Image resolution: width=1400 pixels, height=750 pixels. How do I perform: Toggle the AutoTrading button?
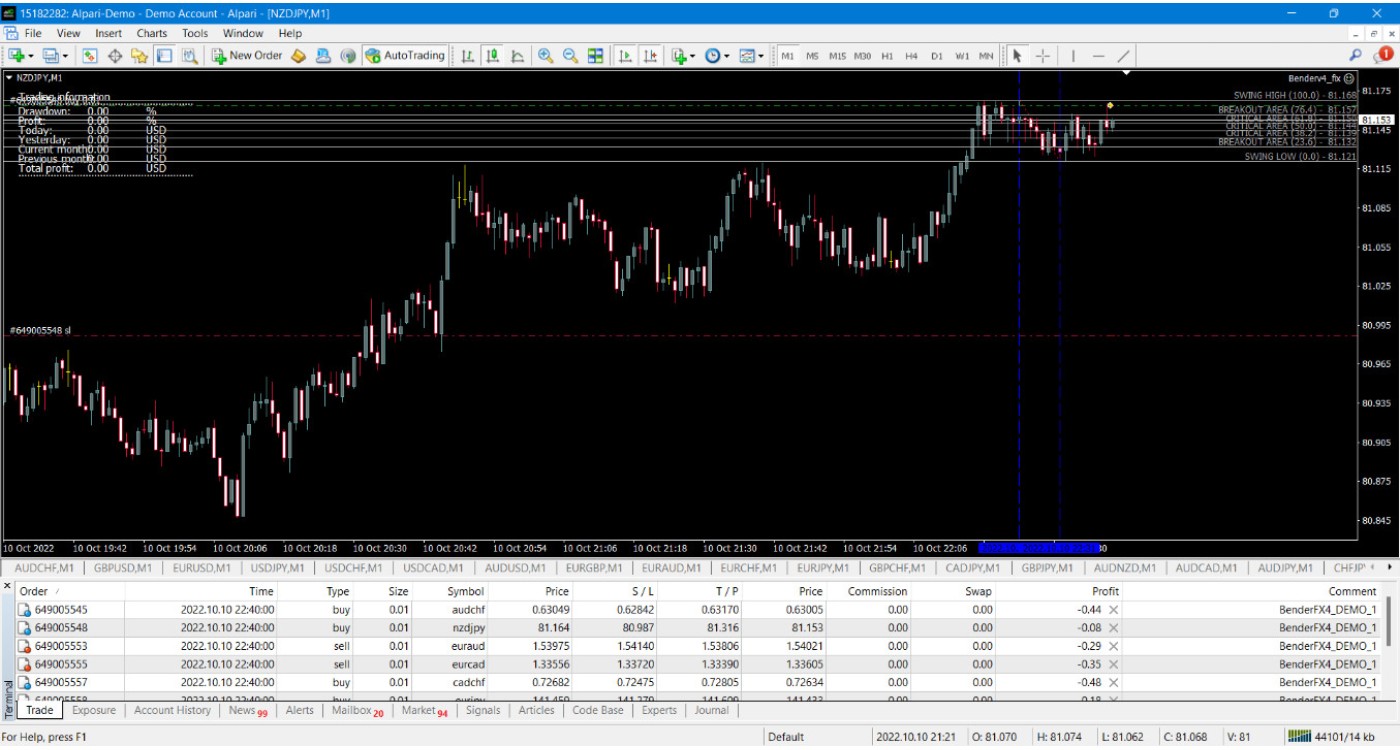tap(405, 56)
